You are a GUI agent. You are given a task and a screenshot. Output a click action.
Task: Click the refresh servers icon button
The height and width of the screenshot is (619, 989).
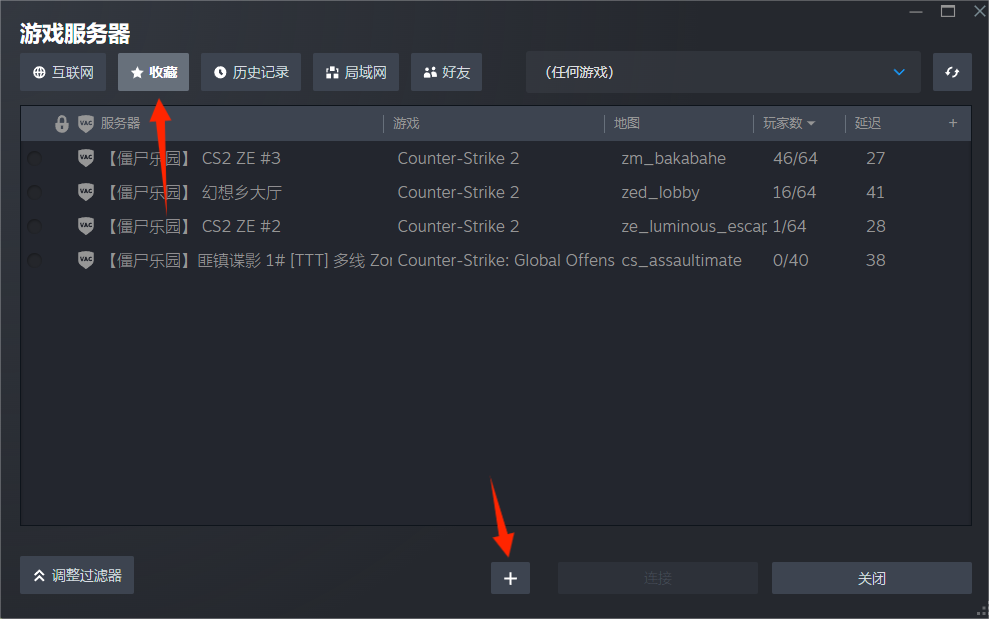[951, 72]
